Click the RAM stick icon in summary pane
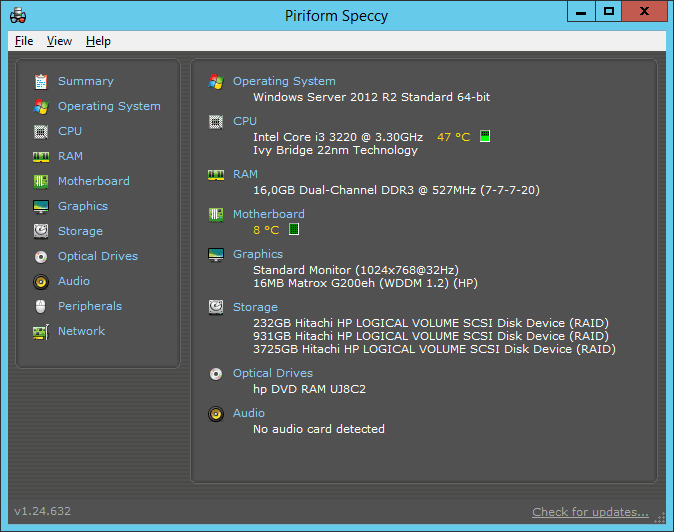This screenshot has height=532, width=674. [x=216, y=174]
